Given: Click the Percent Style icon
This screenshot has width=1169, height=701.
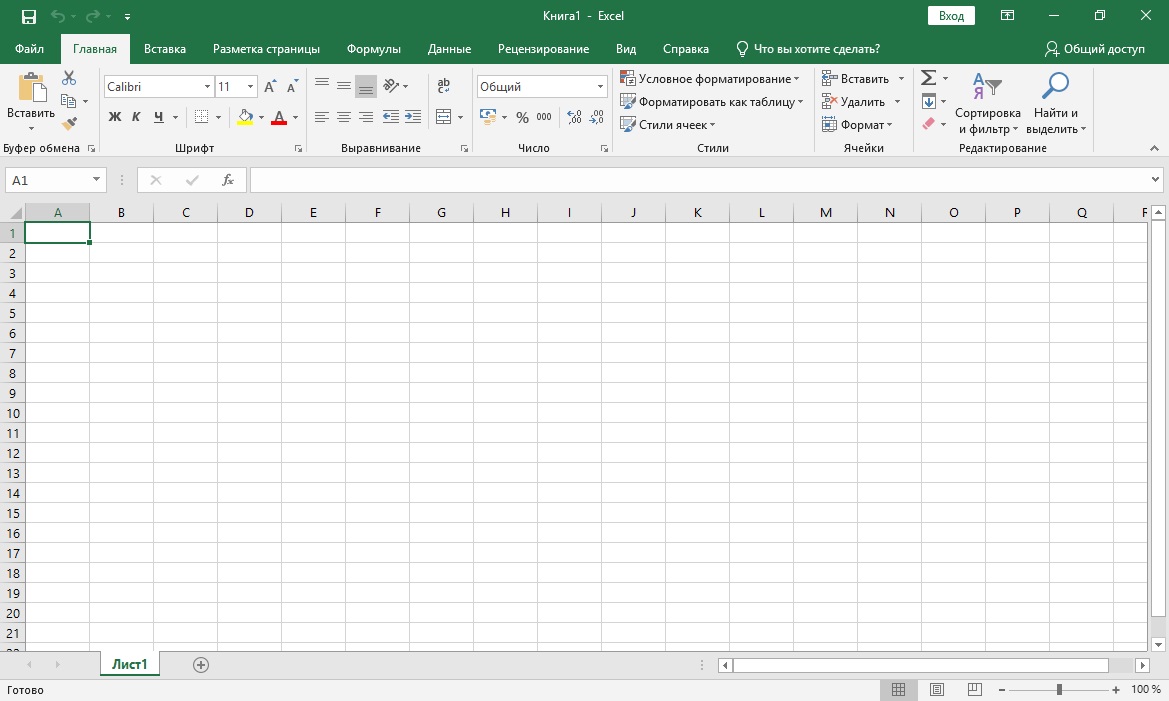Looking at the screenshot, I should pyautogui.click(x=522, y=117).
